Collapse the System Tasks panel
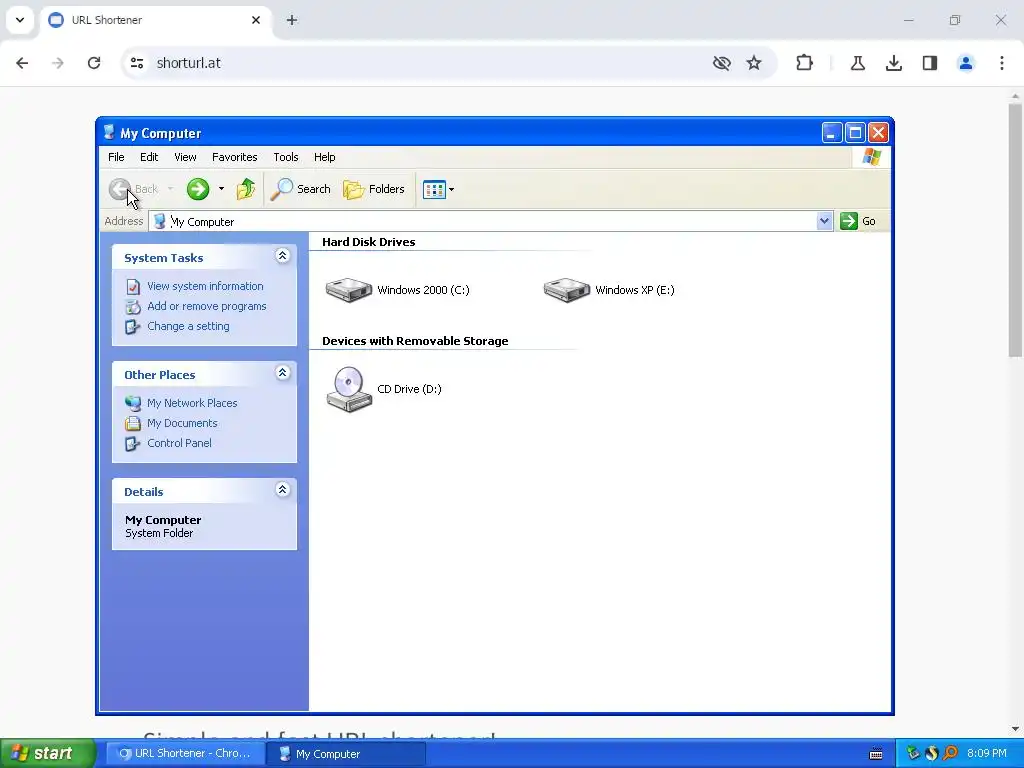The height and width of the screenshot is (768, 1024). pyautogui.click(x=282, y=256)
